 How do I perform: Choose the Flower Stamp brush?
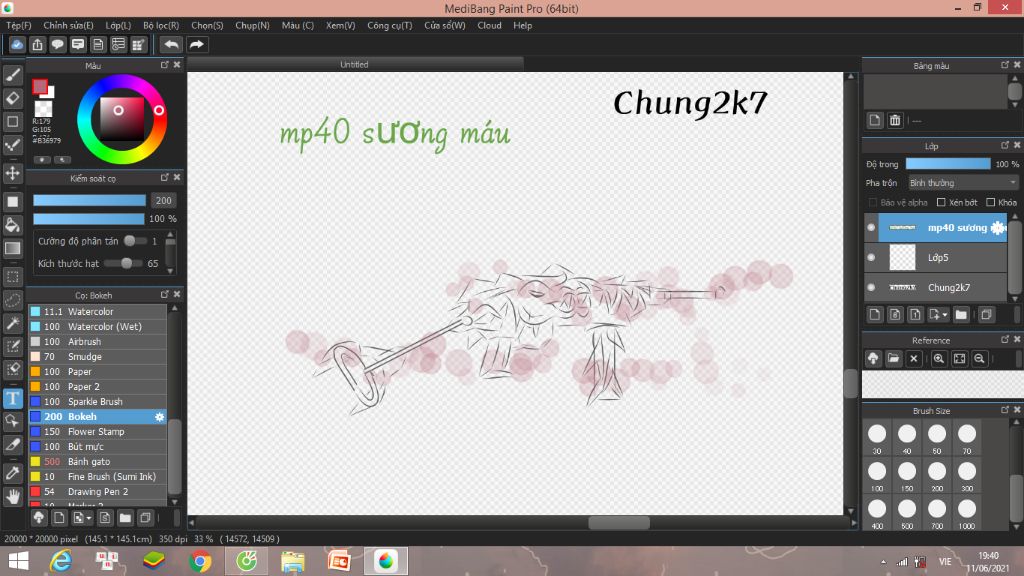pos(98,432)
